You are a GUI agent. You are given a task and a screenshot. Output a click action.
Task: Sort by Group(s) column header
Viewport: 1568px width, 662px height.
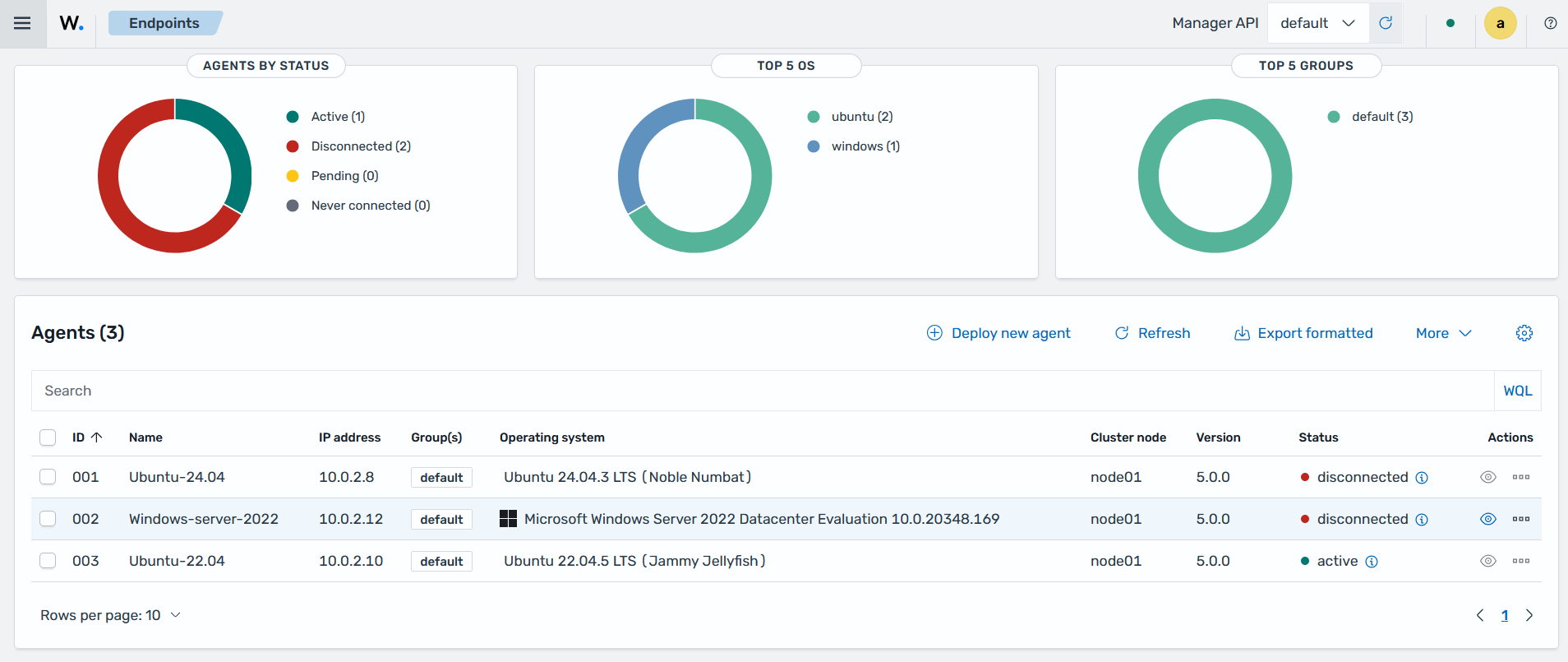(x=436, y=437)
